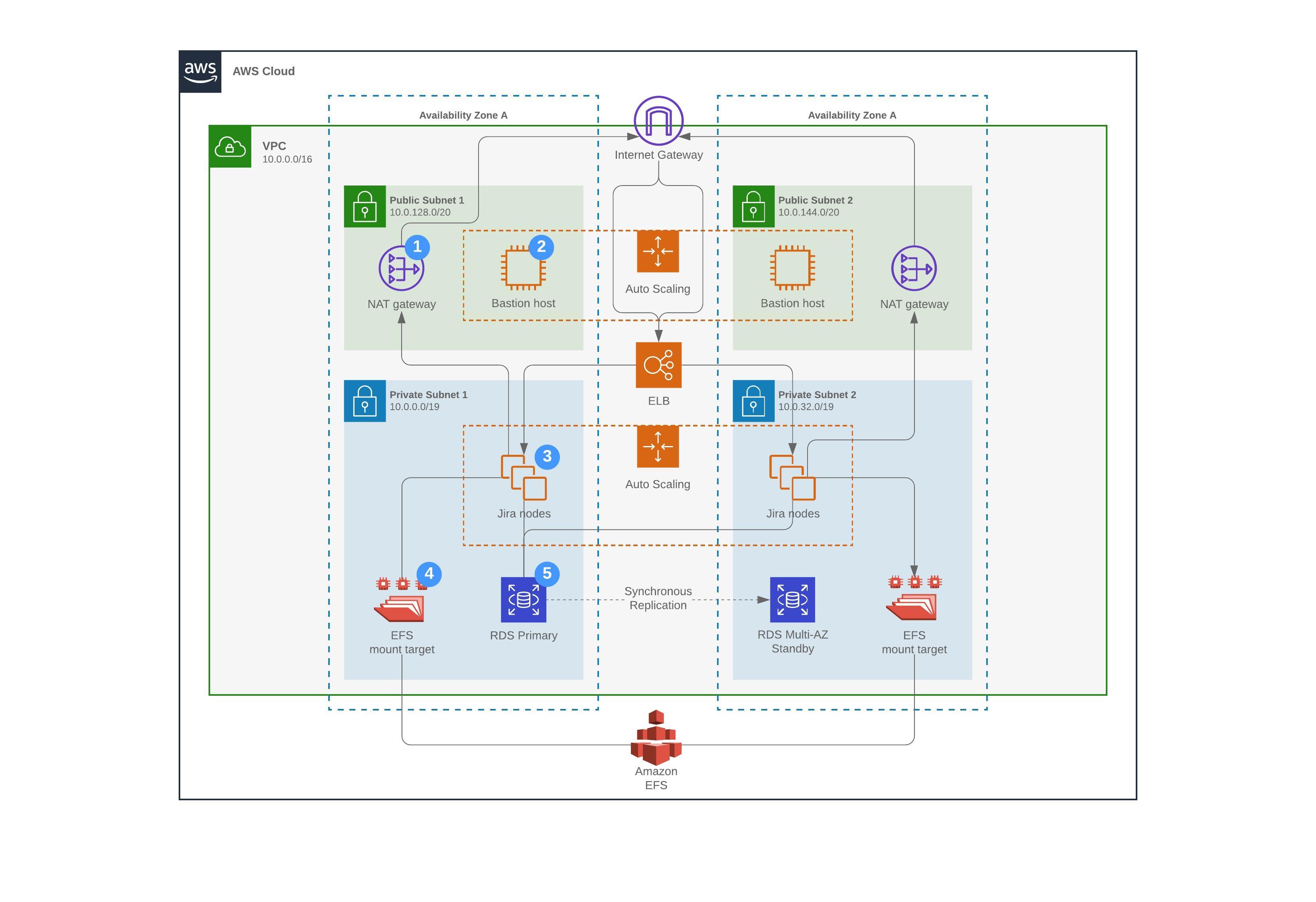Viewport: 1316px width, 902px height.
Task: Select the Jira nodes icon in Private Subnet 1
Action: [x=523, y=477]
